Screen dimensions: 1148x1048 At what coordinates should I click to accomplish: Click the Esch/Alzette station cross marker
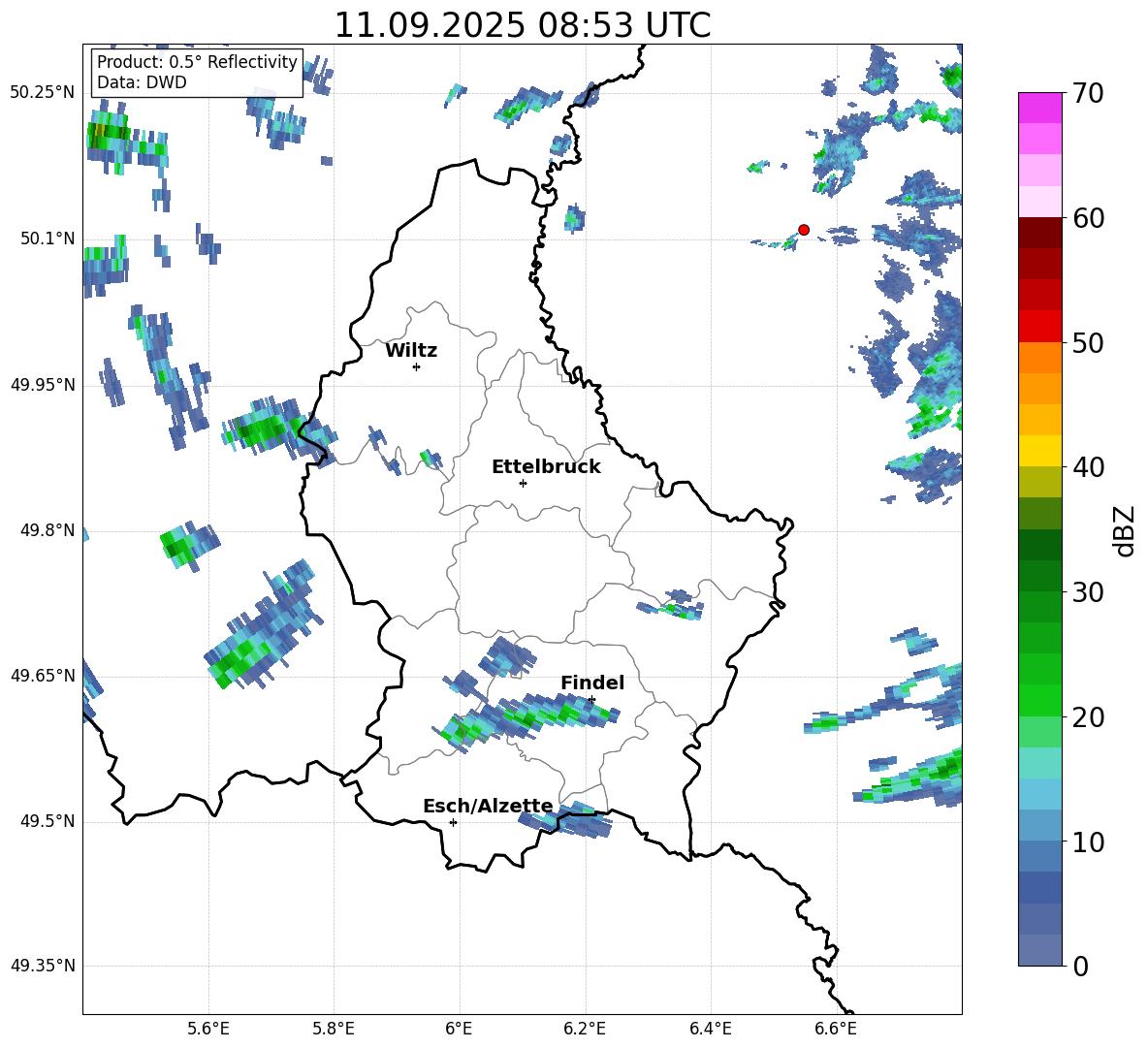[x=453, y=822]
